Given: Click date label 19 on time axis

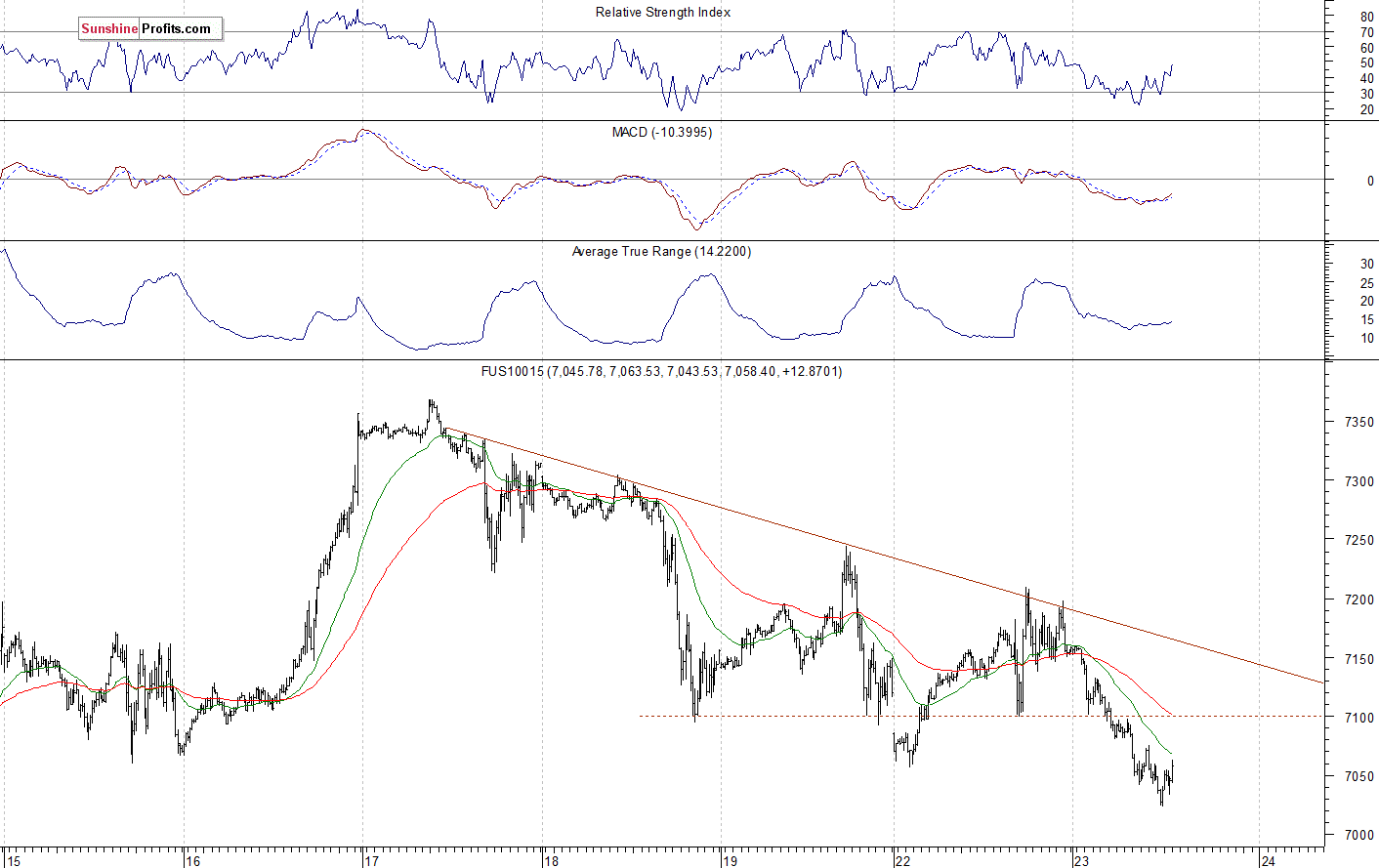Looking at the screenshot, I should point(730,861).
